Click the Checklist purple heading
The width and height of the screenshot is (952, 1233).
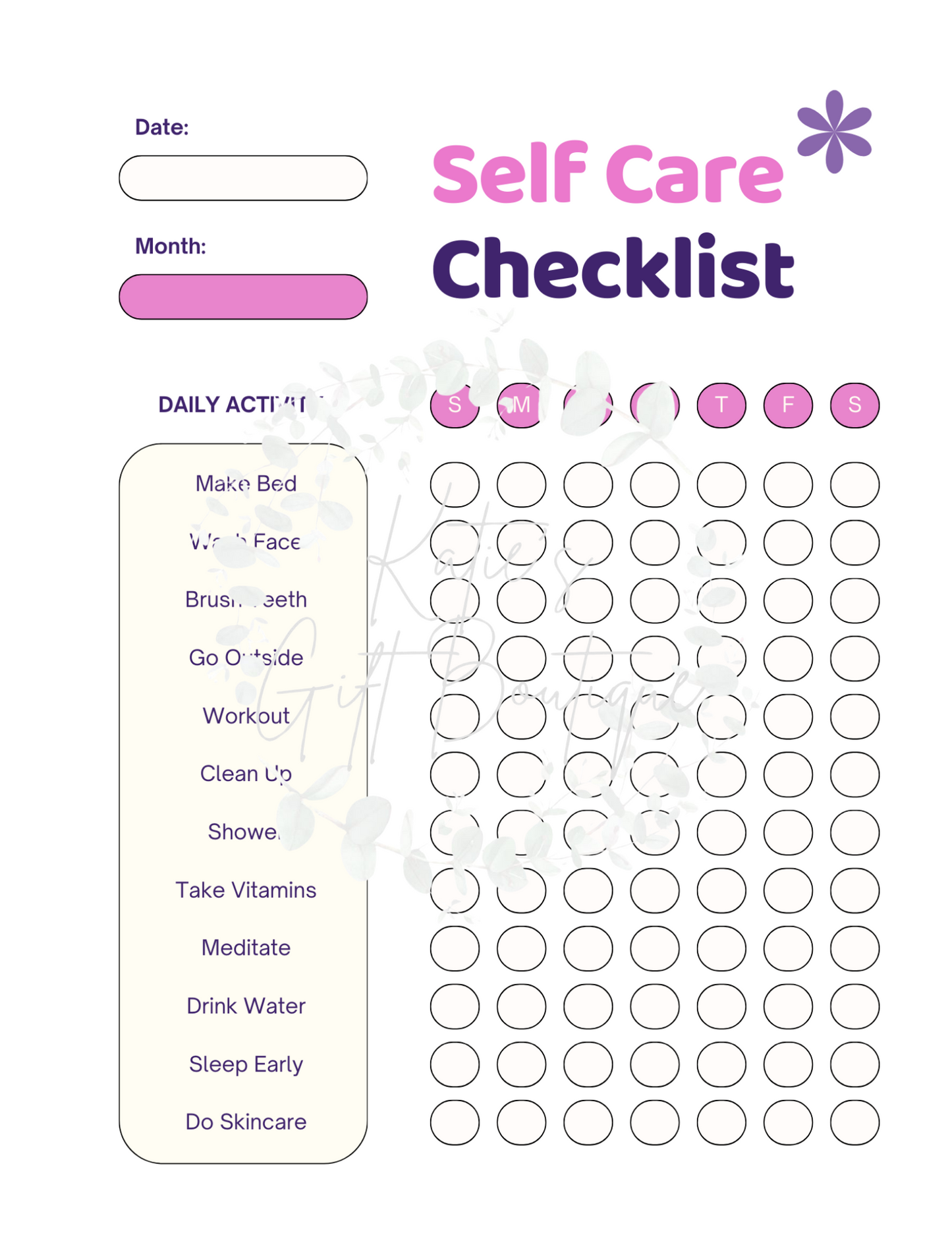tap(613, 268)
